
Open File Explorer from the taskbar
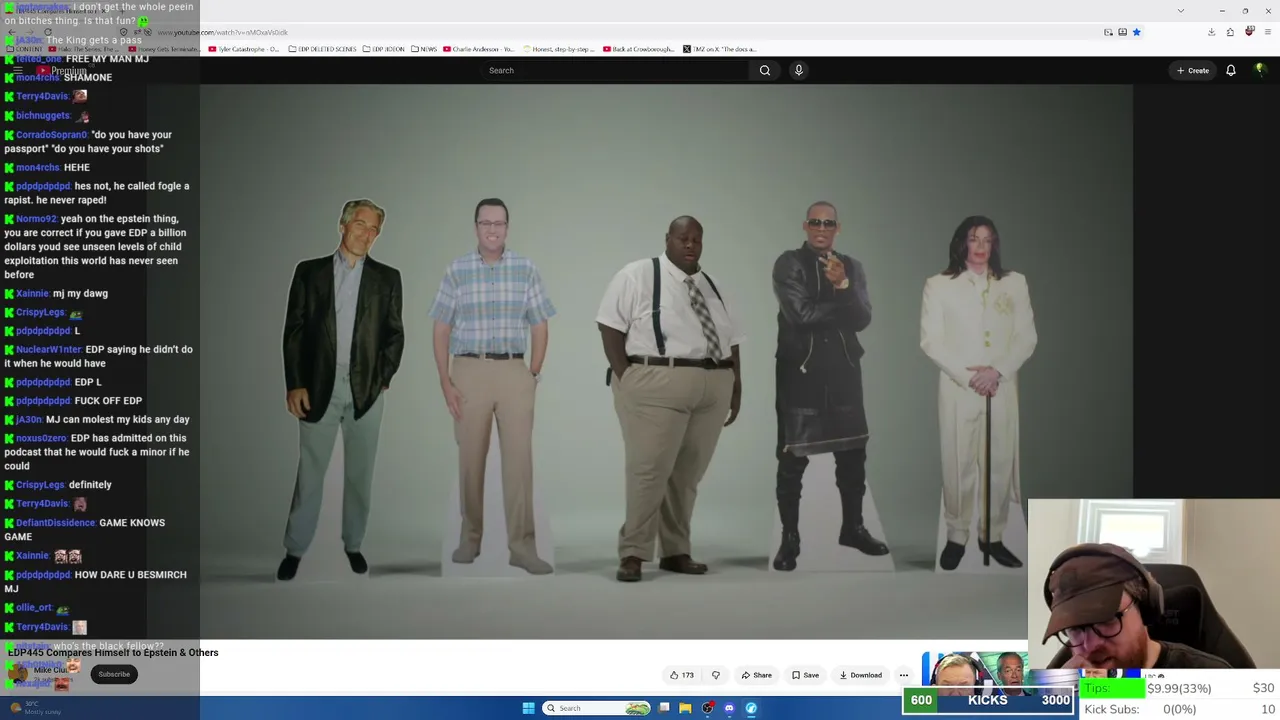685,708
